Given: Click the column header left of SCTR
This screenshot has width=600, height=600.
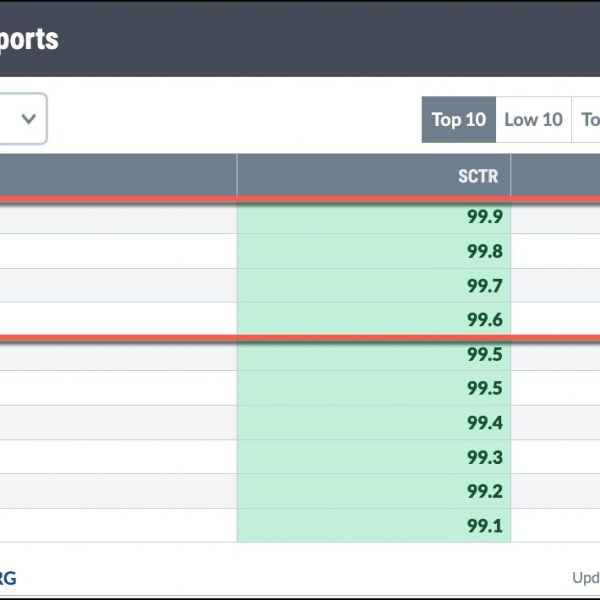Looking at the screenshot, I should [x=118, y=176].
